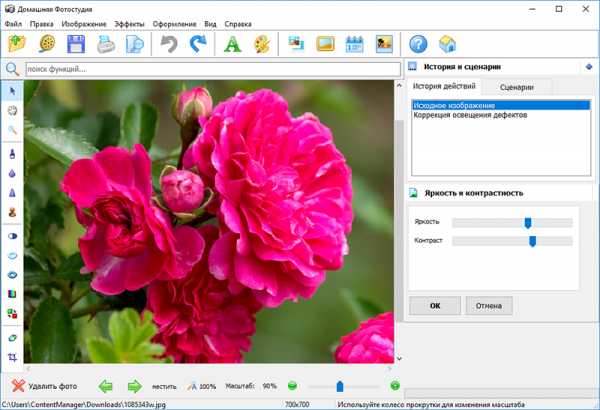
Task: Undo the last action
Action: click(169, 44)
